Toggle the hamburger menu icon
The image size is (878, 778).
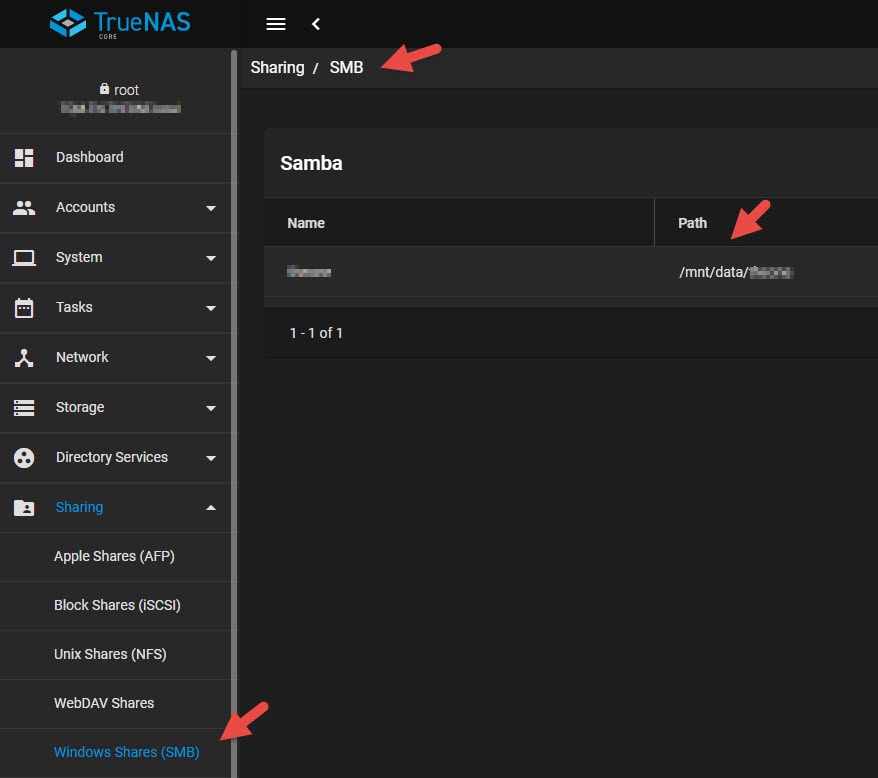(x=275, y=24)
